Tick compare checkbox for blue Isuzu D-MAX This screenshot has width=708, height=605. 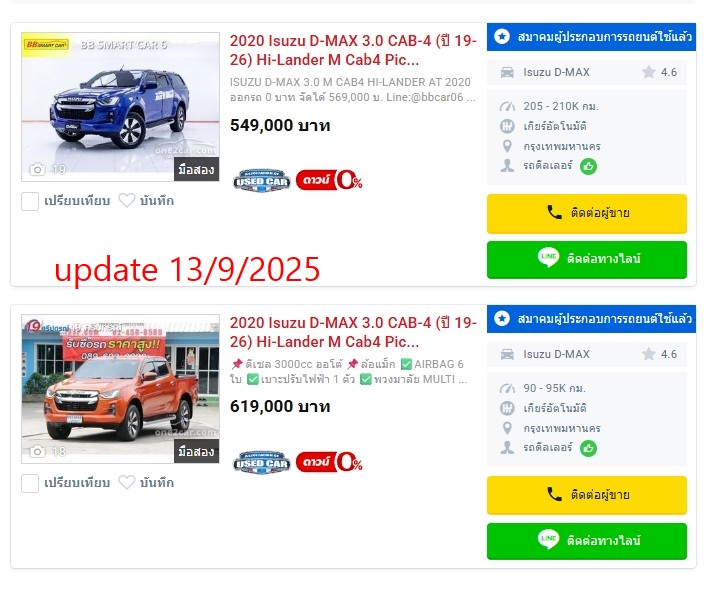click(30, 201)
